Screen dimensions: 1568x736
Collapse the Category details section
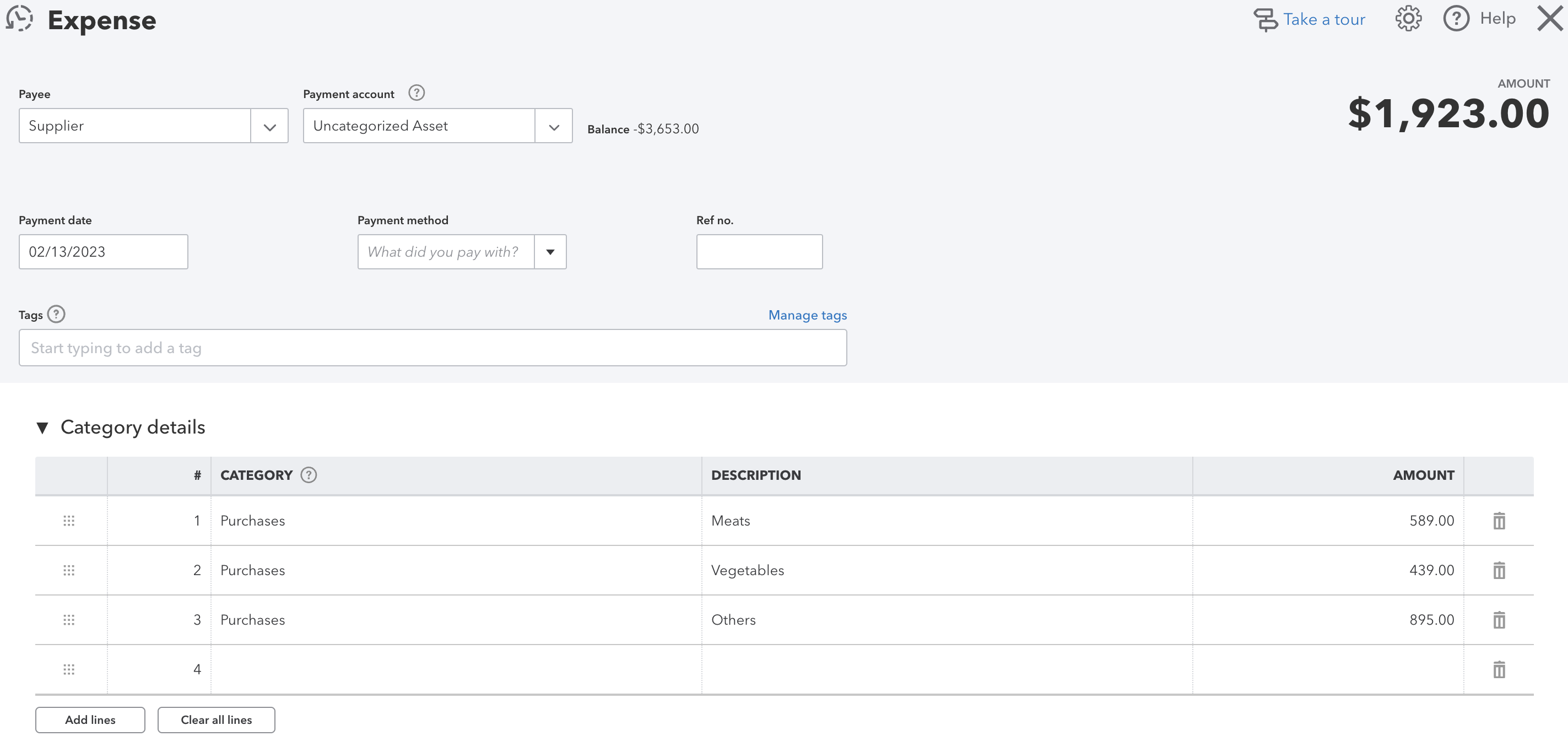42,428
